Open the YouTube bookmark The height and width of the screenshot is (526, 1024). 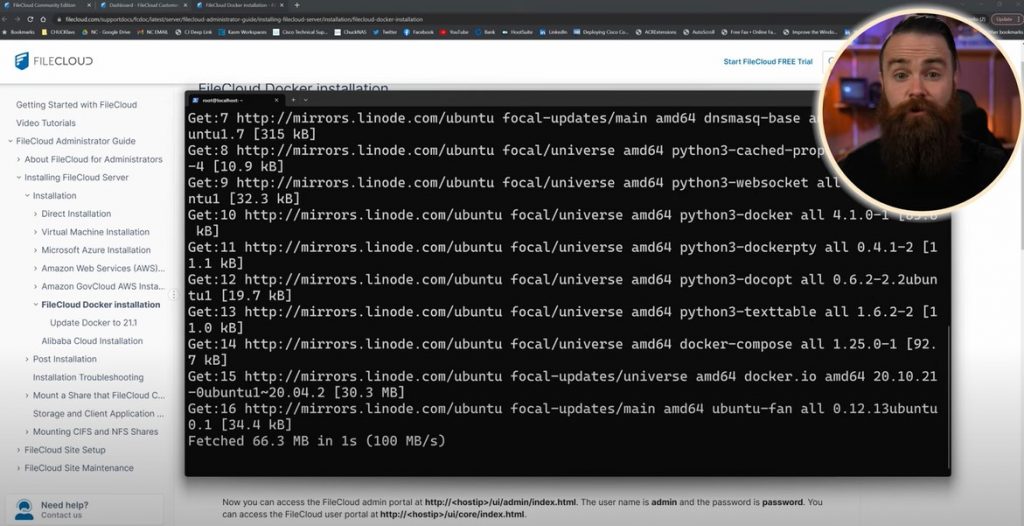pos(453,32)
